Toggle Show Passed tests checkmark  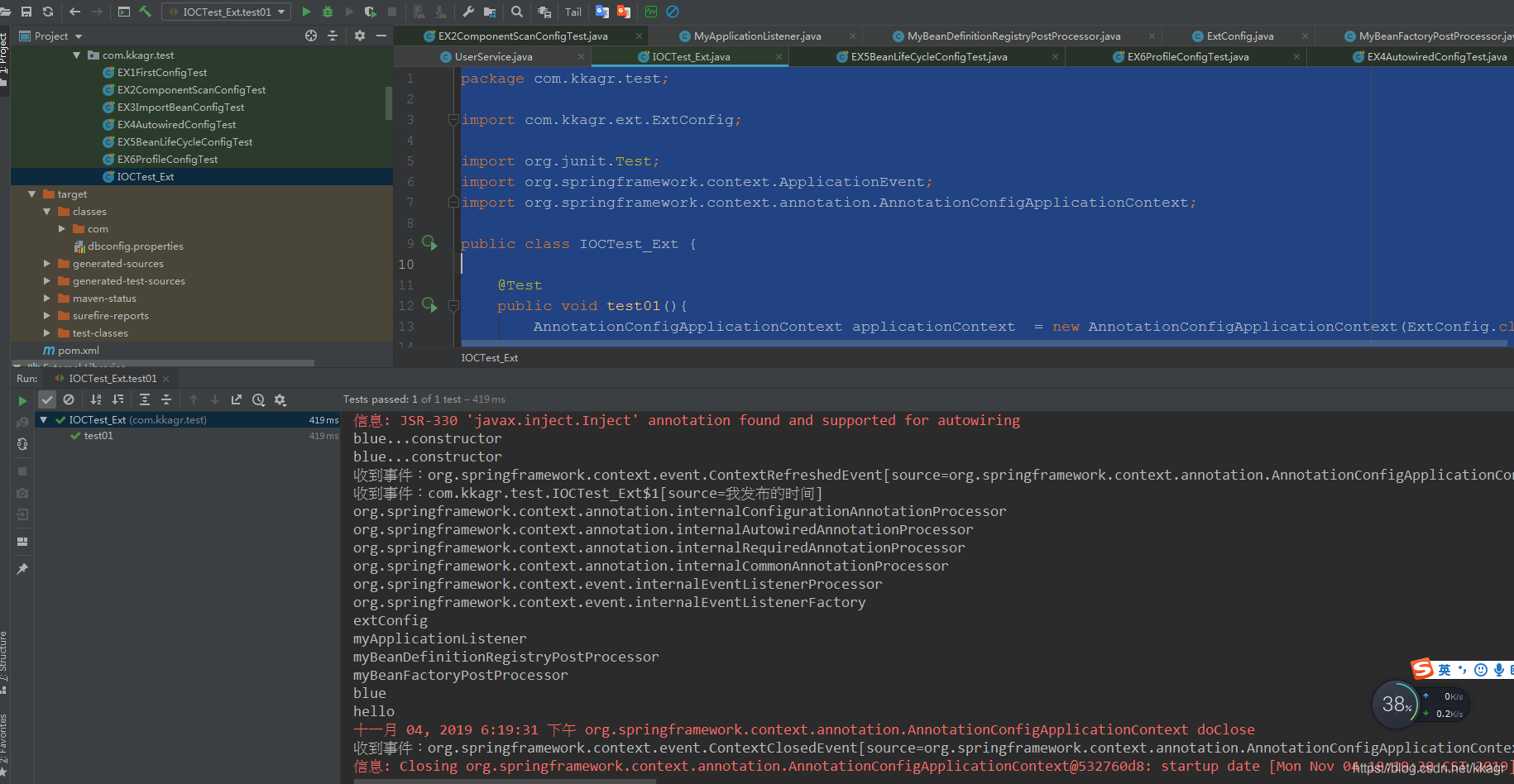[x=47, y=399]
